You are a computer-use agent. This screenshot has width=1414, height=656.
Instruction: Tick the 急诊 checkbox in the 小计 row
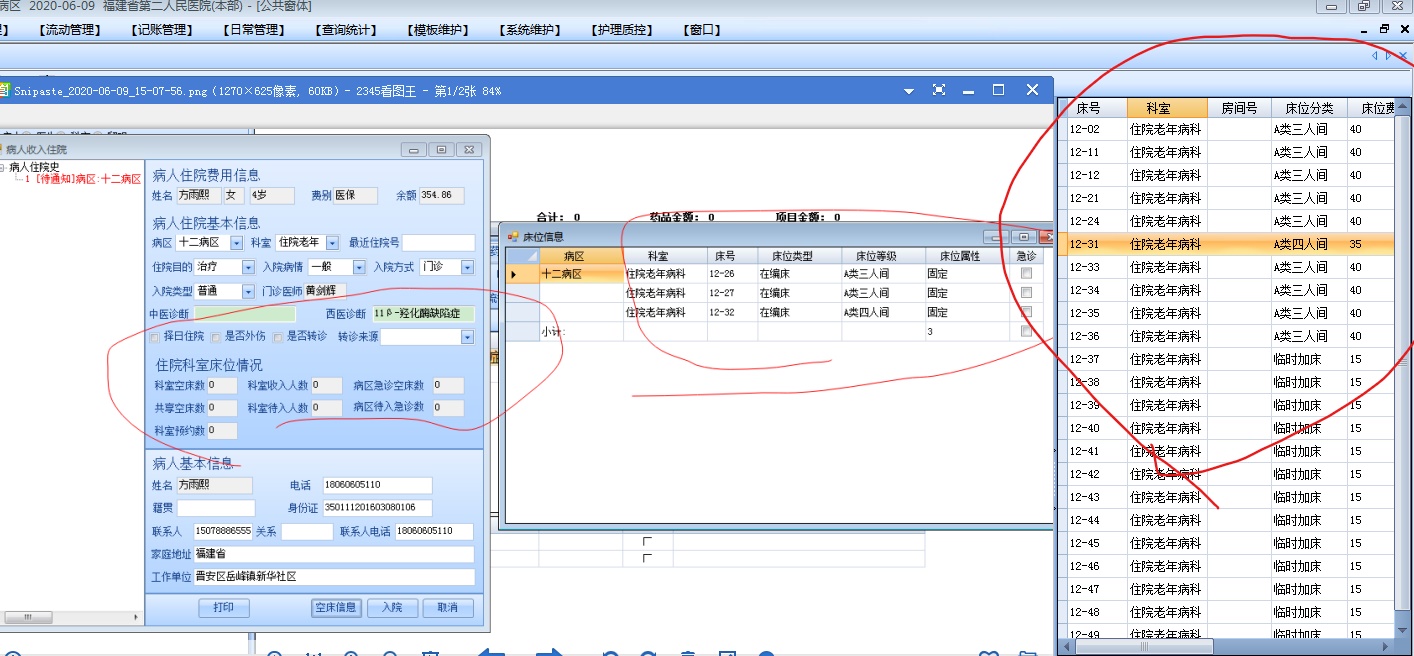pos(1026,331)
